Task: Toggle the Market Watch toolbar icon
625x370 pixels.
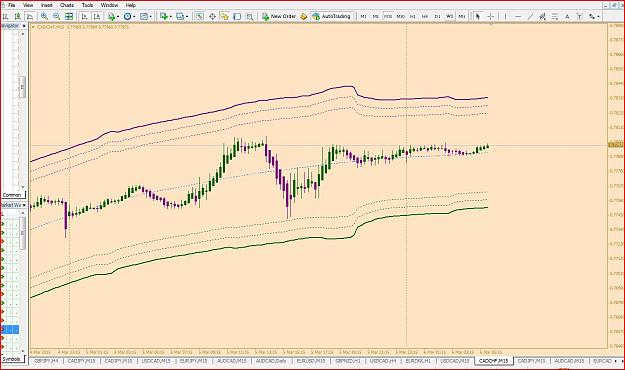Action: (x=200, y=16)
